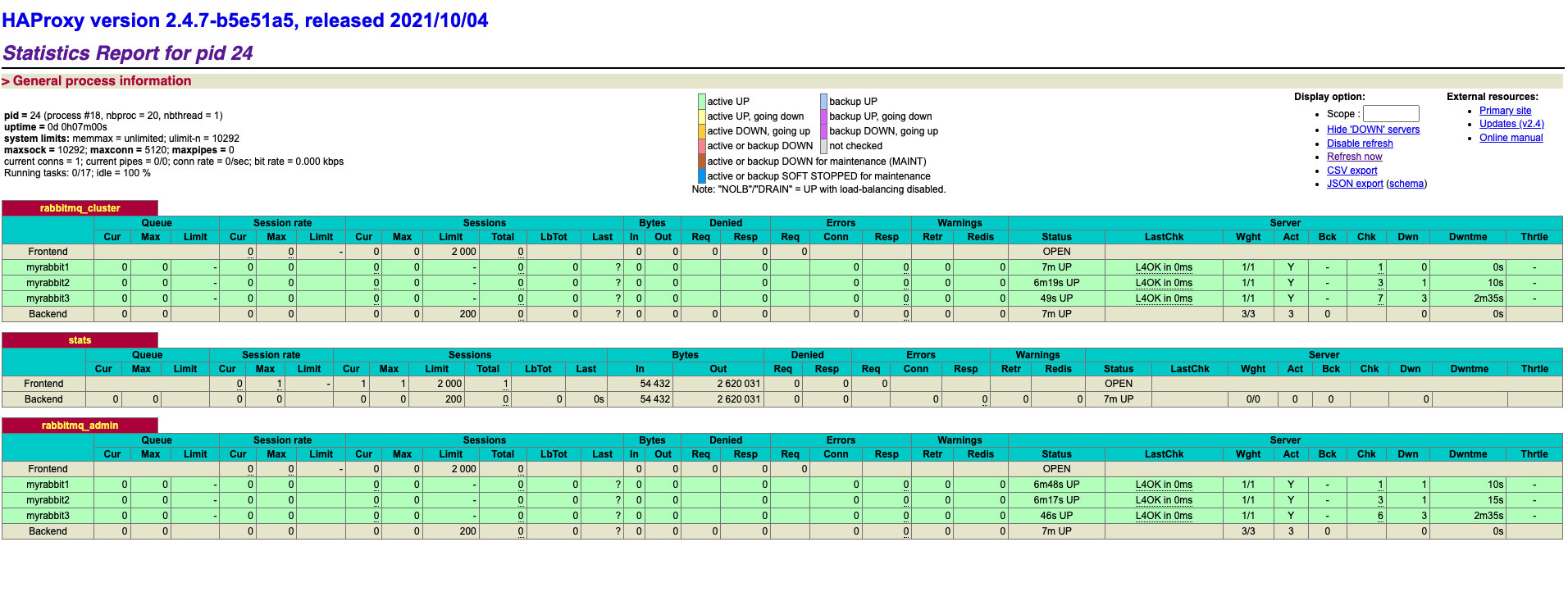This screenshot has width=1568, height=592.
Task: Click L4OK in 0ms for cluster myrabbit1
Action: [1164, 267]
